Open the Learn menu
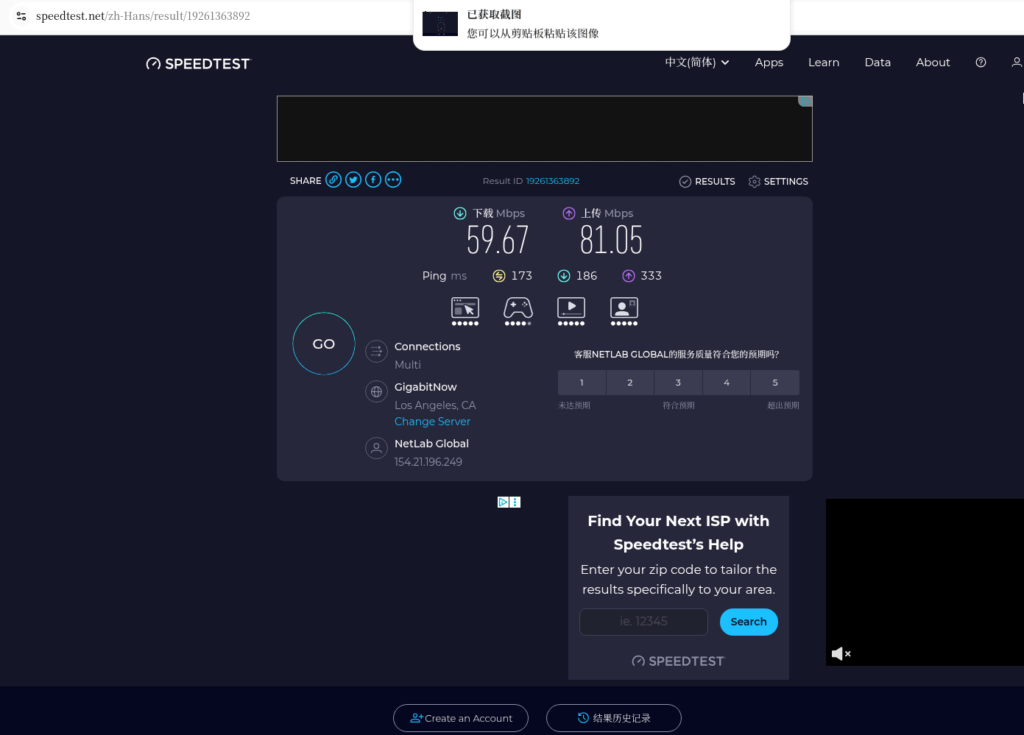 tap(824, 62)
